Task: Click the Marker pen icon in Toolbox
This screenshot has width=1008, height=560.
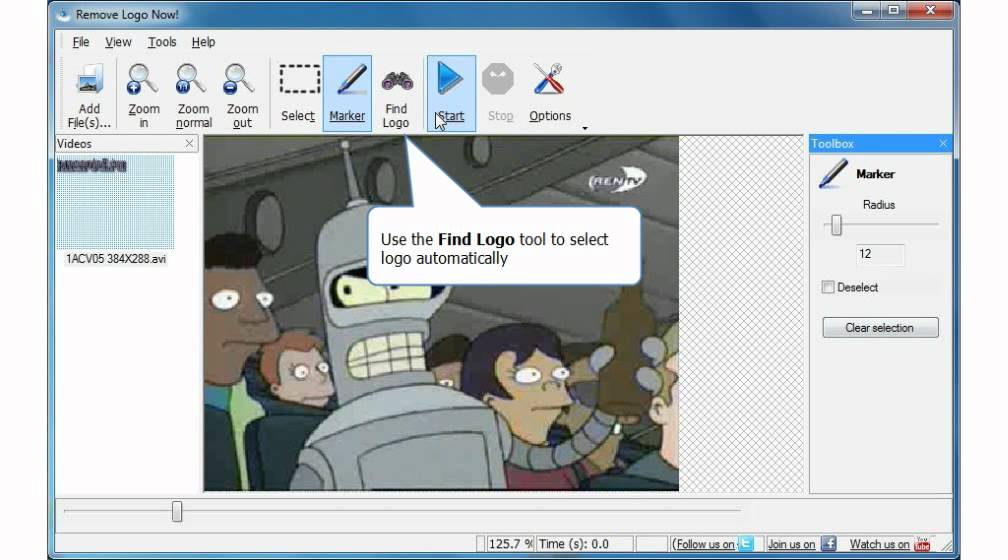Action: point(833,174)
